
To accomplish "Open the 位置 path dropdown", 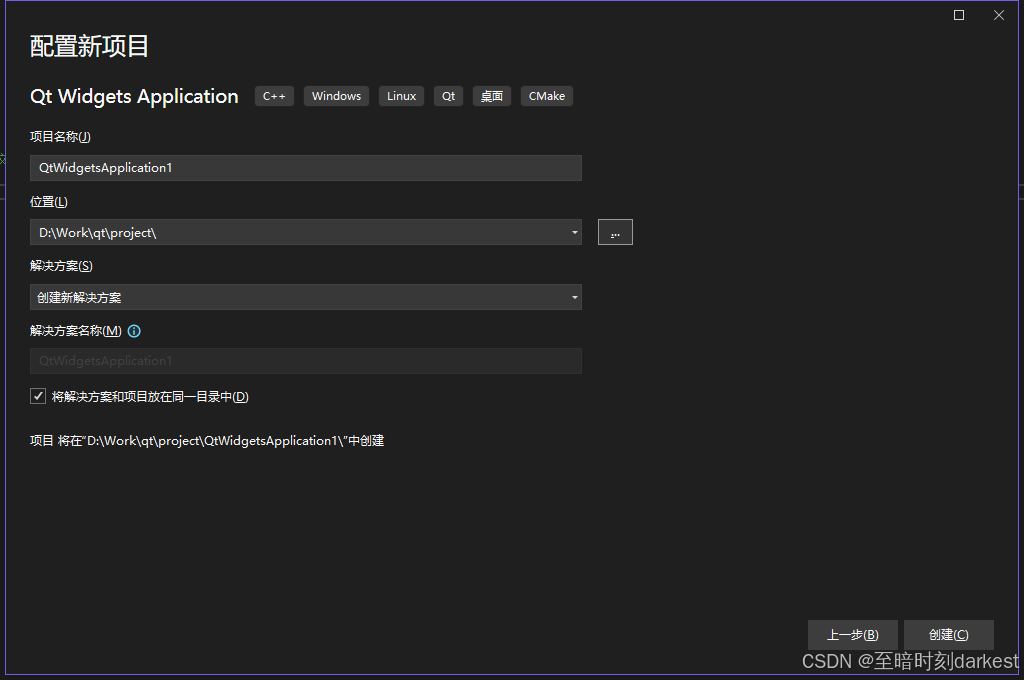I will coord(575,232).
